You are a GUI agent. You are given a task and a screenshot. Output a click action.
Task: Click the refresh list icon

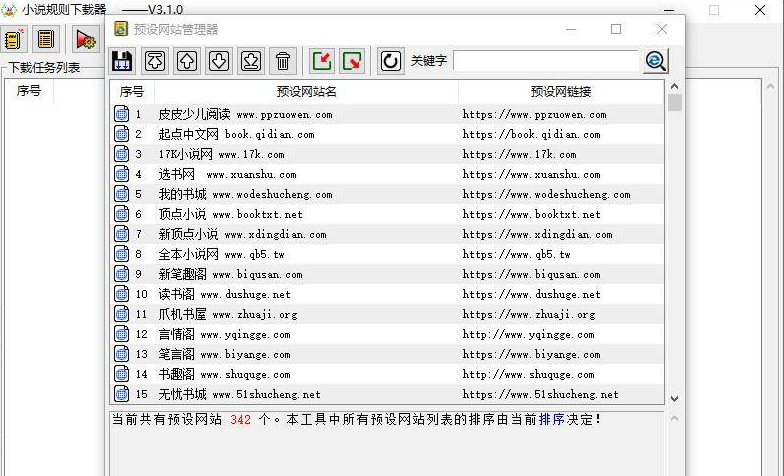point(390,61)
